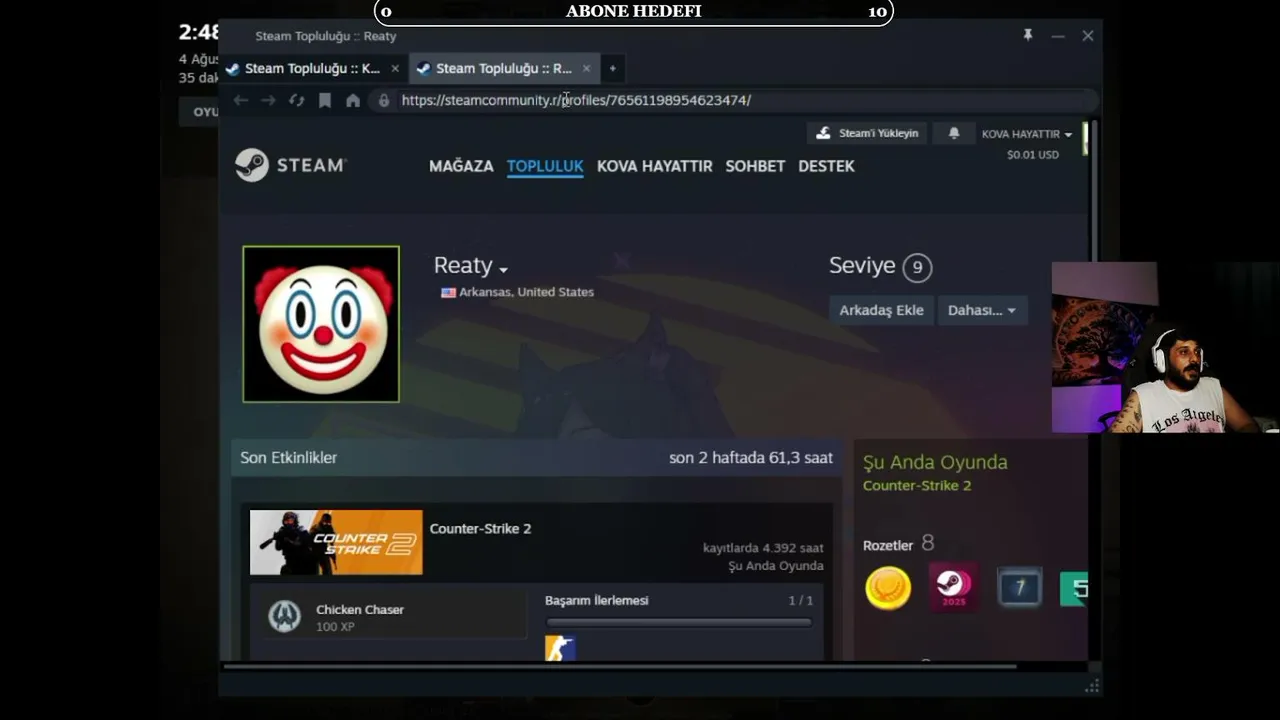Viewport: 1280px width, 720px height.
Task: Switch to the Steam Topluluğu :: K... tab
Action: [311, 68]
